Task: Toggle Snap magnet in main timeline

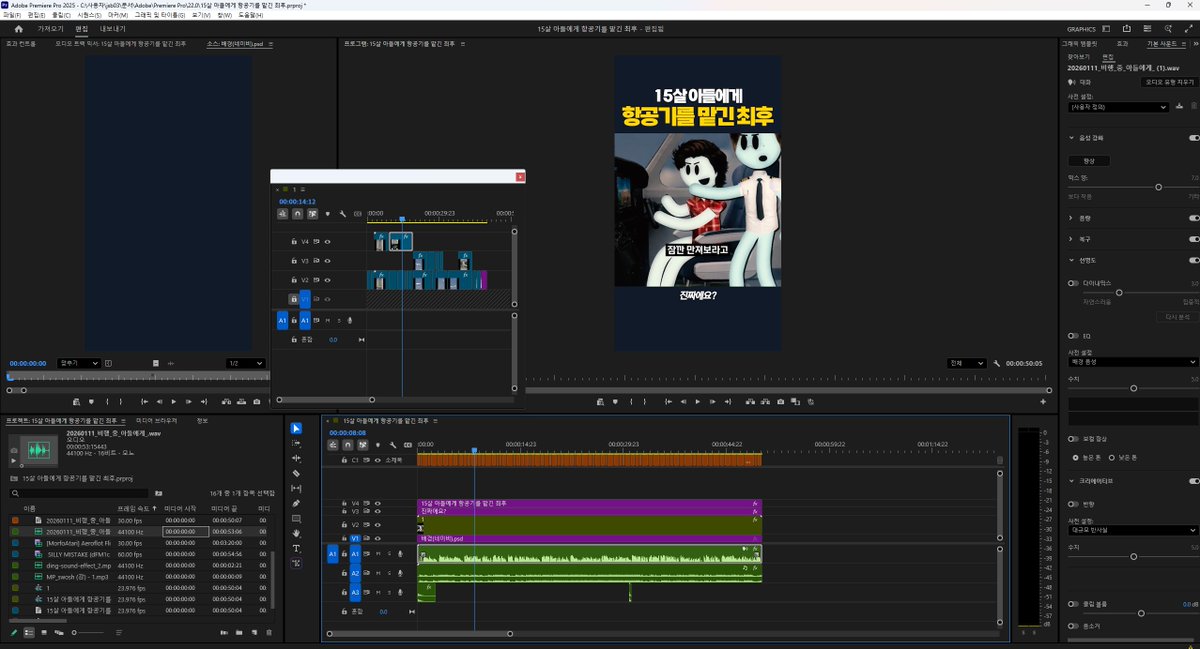Action: click(347, 445)
